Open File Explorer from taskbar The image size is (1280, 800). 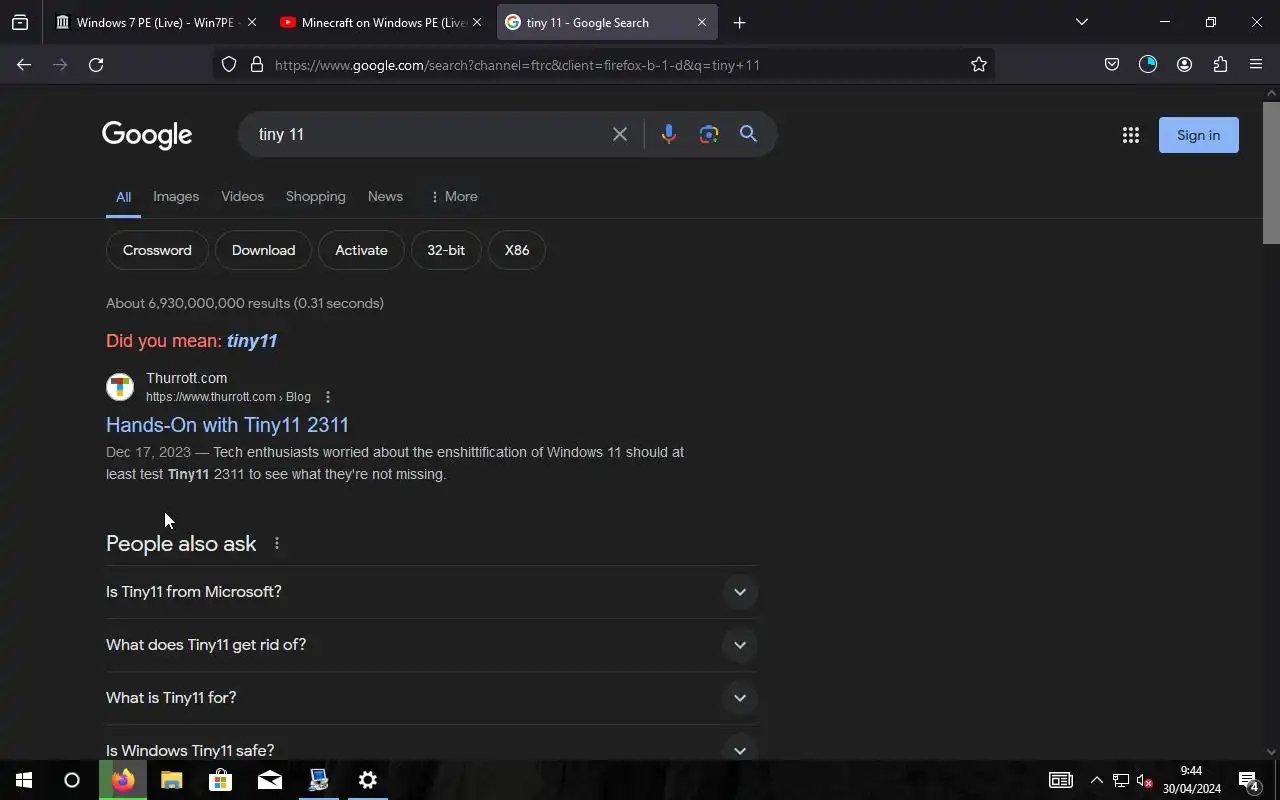(172, 780)
